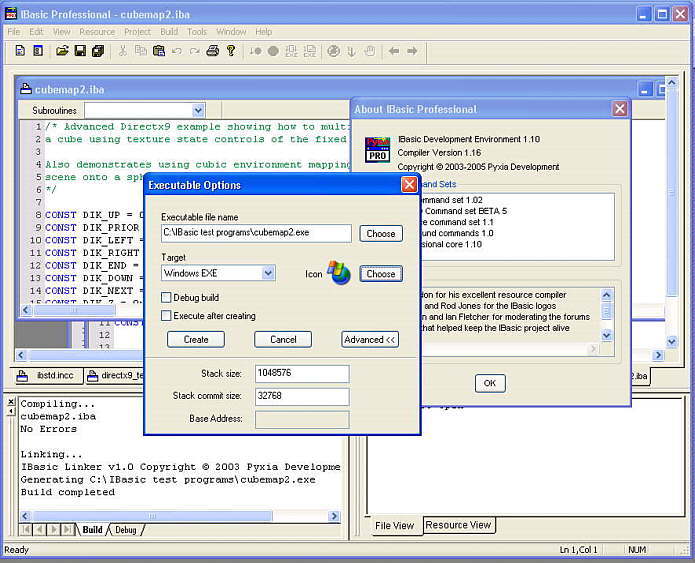Click the Forward right arrow toolbar icon

coord(412,51)
